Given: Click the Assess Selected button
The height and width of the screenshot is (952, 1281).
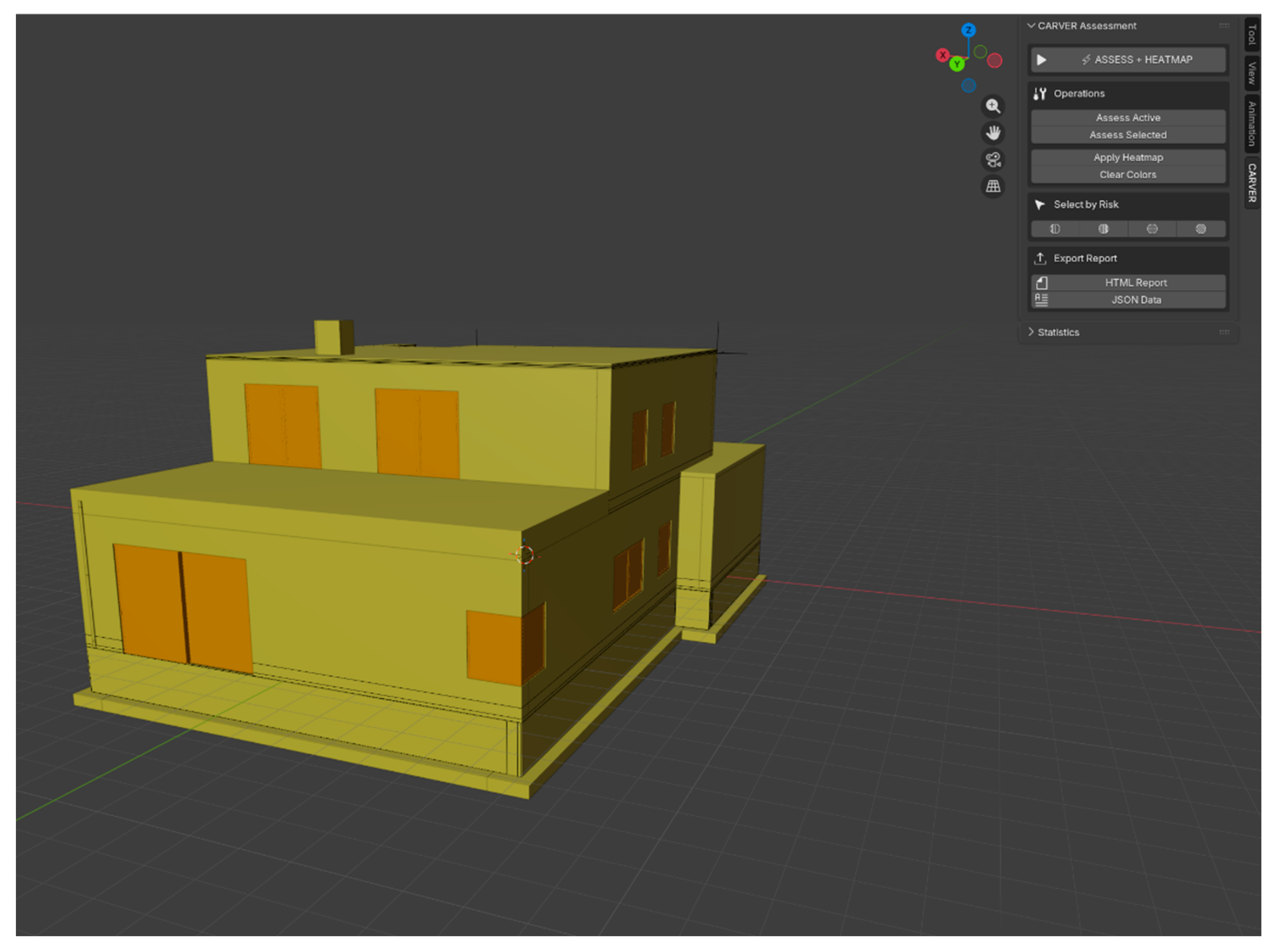Looking at the screenshot, I should coord(1128,135).
